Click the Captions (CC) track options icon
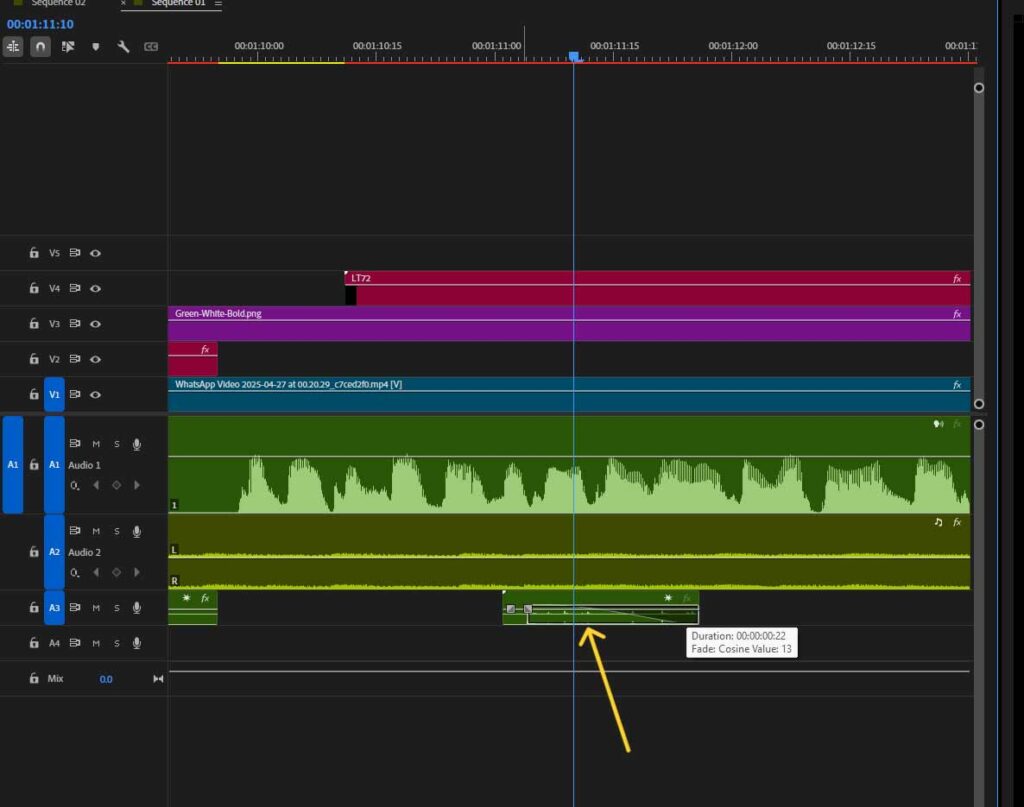Viewport: 1024px width, 807px height. pyautogui.click(x=151, y=46)
